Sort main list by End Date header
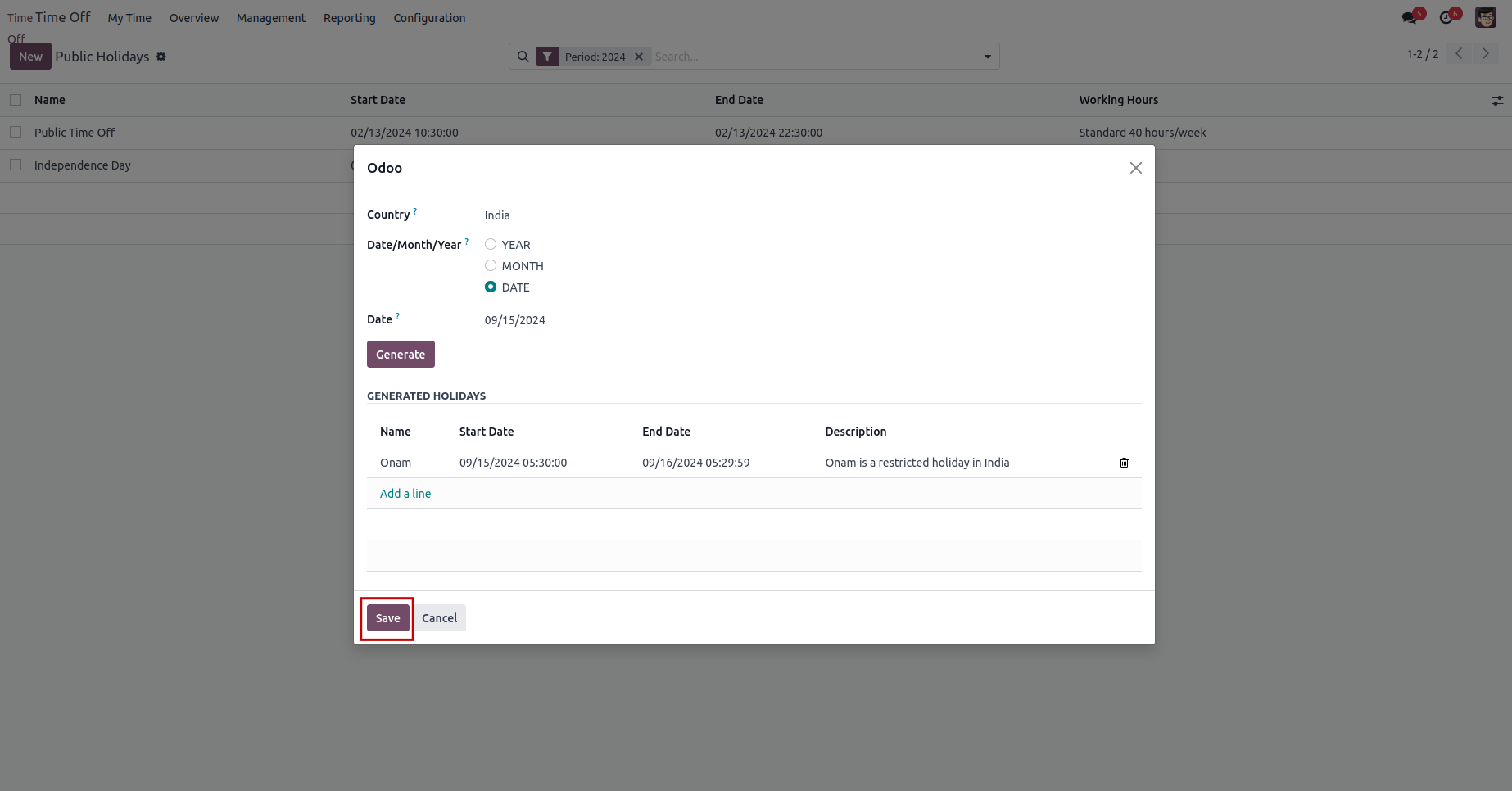Viewport: 1512px width, 791px height. [x=739, y=100]
